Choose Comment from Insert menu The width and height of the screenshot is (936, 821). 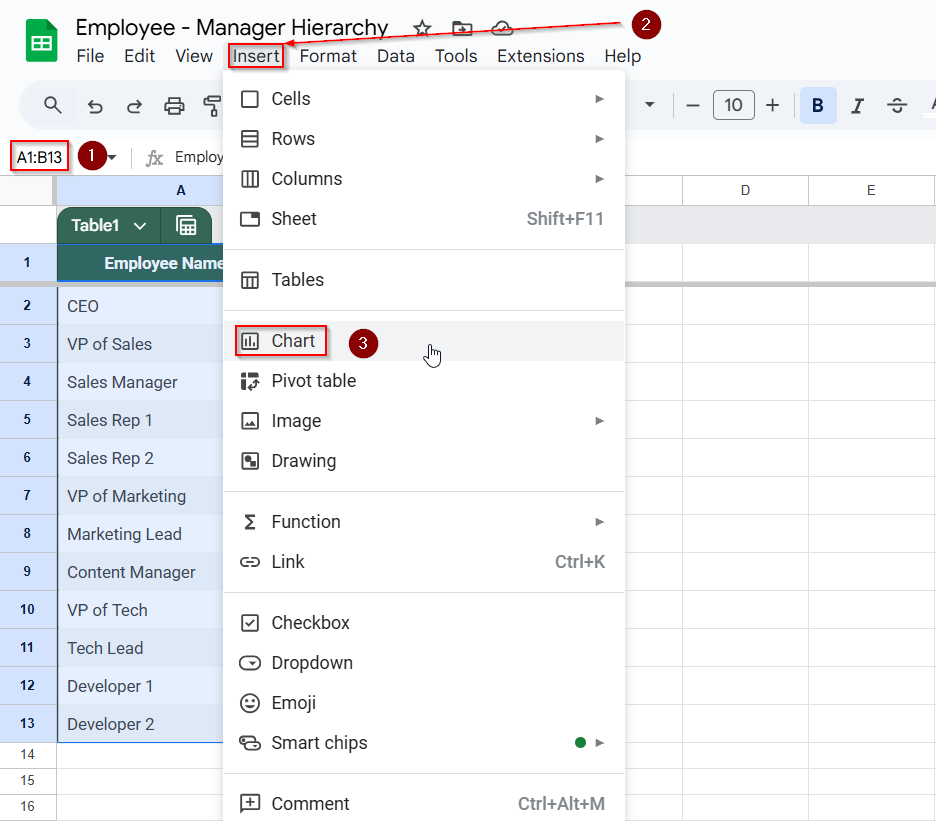pos(424,804)
